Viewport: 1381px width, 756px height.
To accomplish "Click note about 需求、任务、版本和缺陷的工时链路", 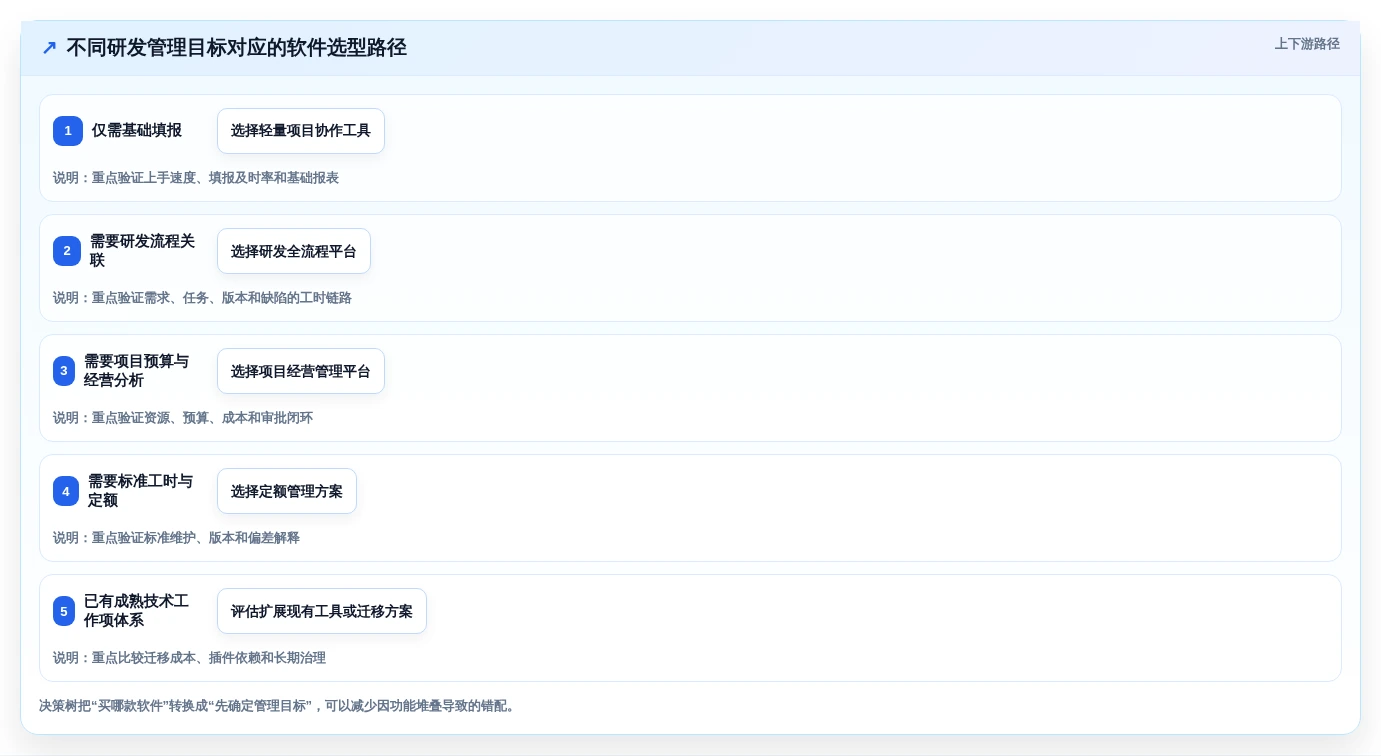I will pyautogui.click(x=202, y=298).
